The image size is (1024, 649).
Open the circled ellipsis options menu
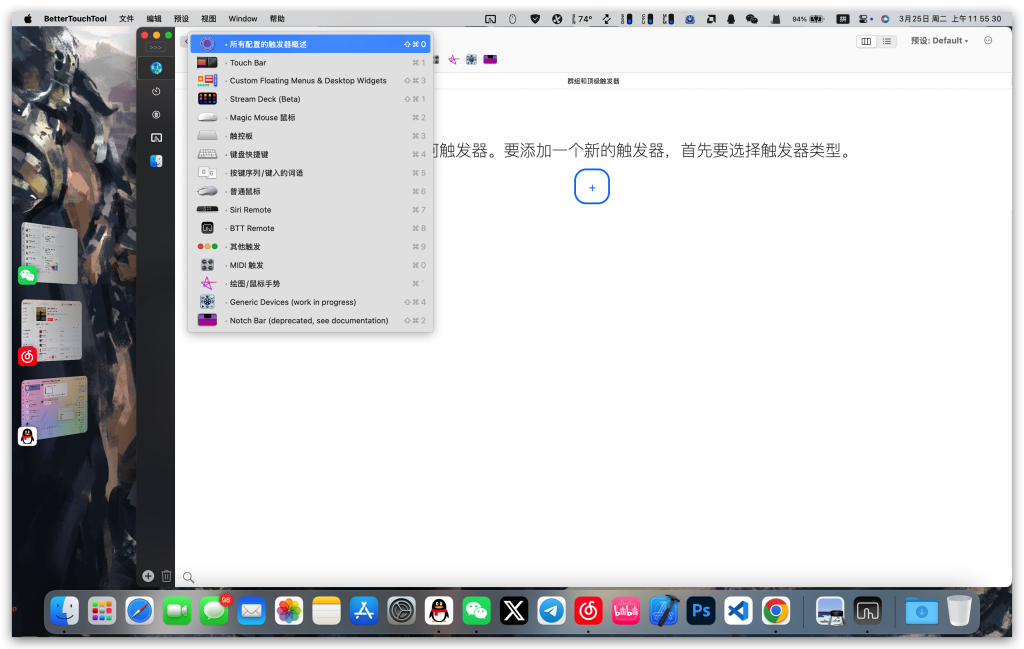988,40
